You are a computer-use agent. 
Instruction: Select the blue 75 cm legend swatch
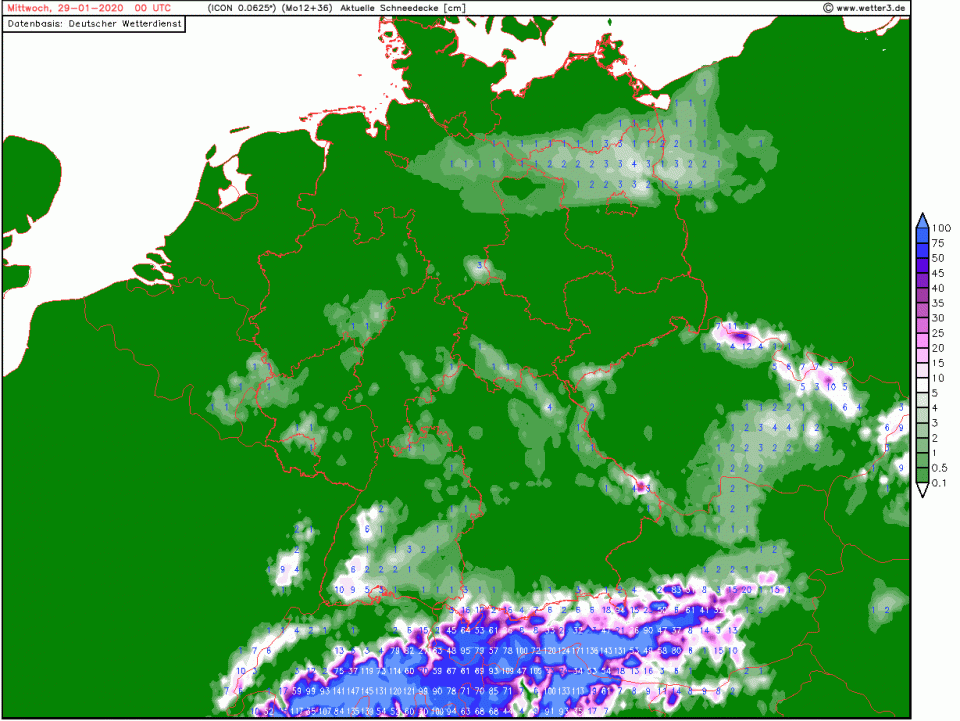(922, 236)
